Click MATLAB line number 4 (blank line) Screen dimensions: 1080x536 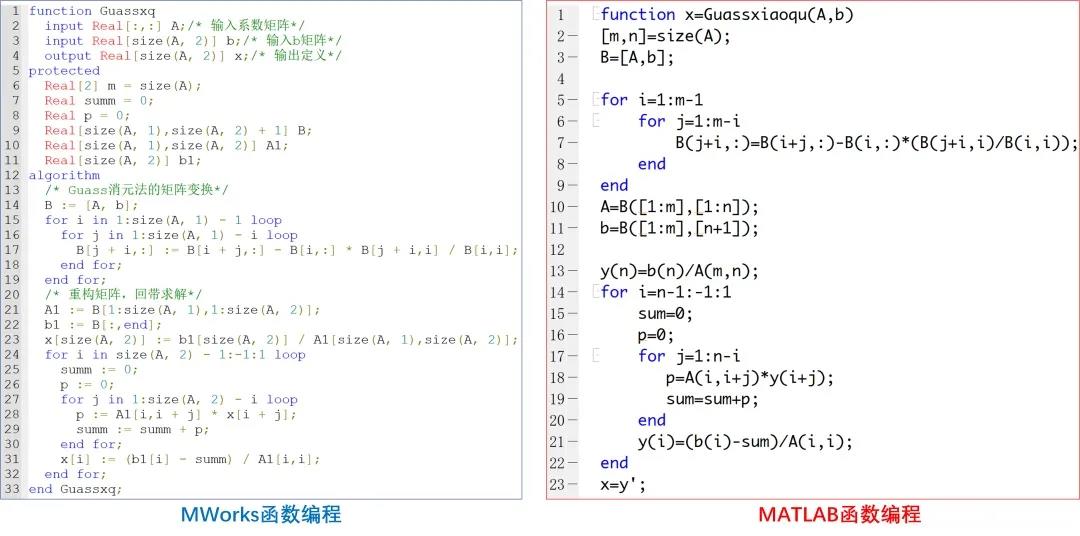pos(561,79)
